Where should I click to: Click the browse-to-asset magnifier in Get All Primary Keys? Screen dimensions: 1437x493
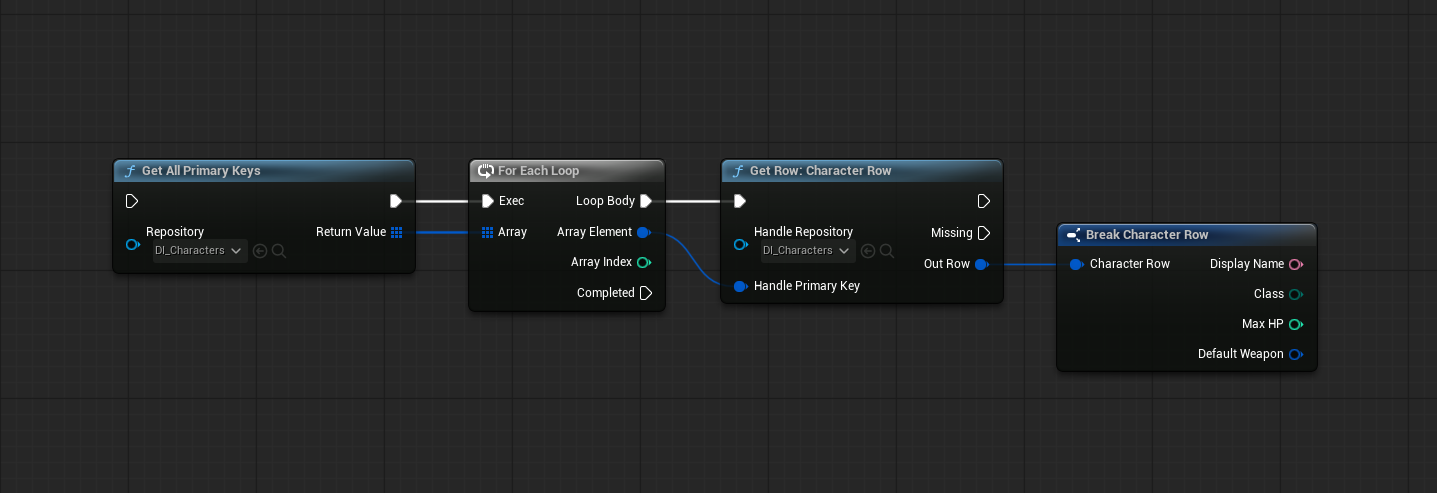coord(279,251)
